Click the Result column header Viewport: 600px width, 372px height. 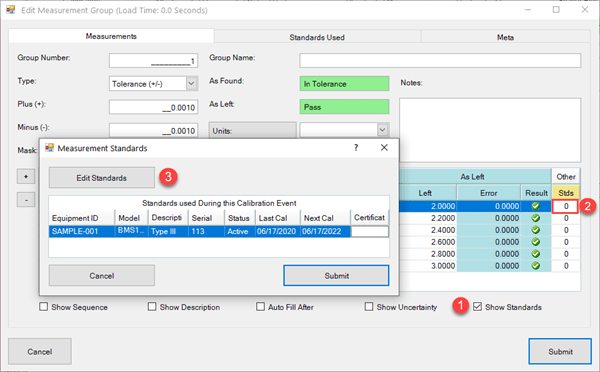click(536, 193)
